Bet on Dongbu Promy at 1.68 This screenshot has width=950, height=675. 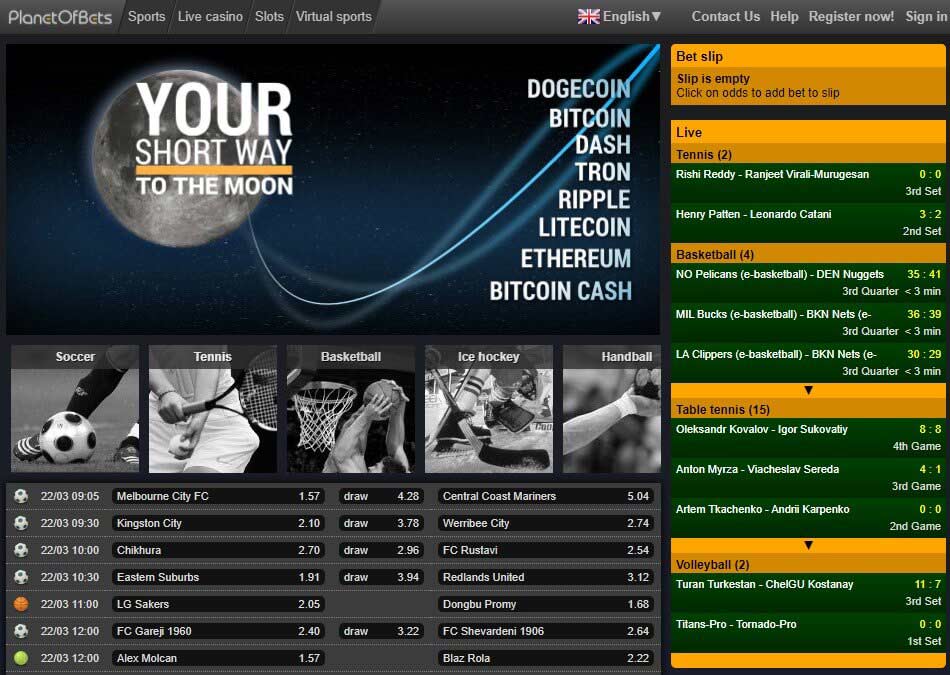pyautogui.click(x=545, y=604)
